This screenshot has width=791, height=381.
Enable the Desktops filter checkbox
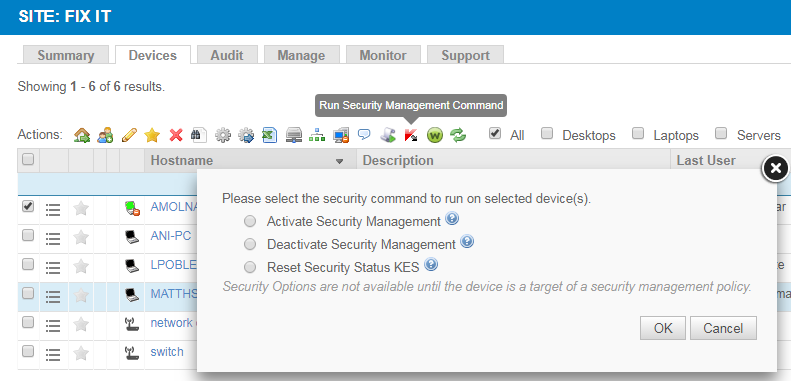point(547,134)
